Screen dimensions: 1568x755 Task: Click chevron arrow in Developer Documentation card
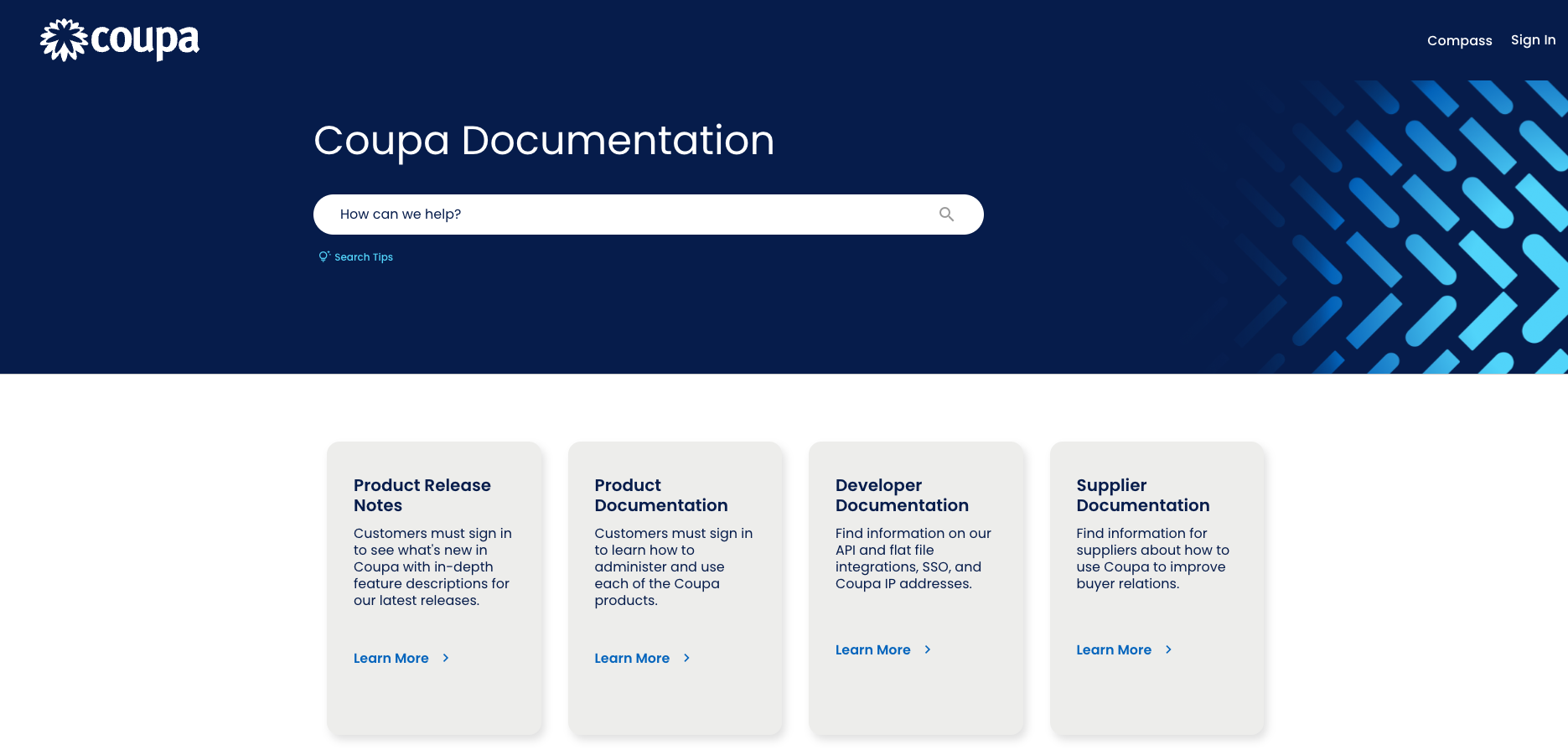928,649
